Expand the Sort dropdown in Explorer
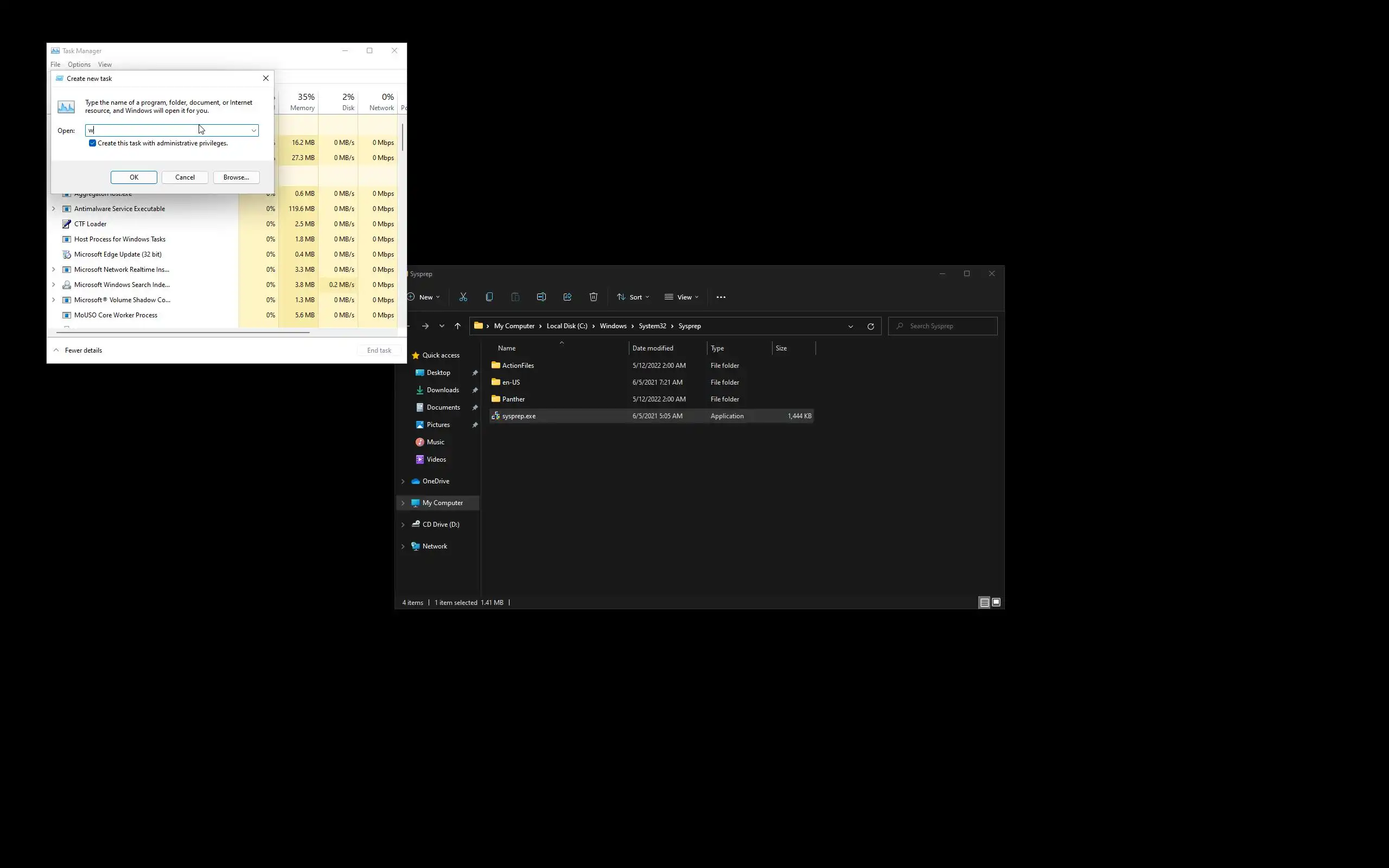Viewport: 1389px width, 868px height. click(633, 297)
